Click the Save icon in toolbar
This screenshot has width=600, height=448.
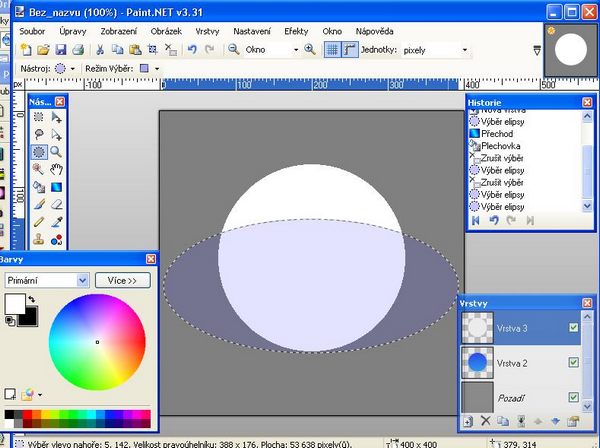pos(60,49)
